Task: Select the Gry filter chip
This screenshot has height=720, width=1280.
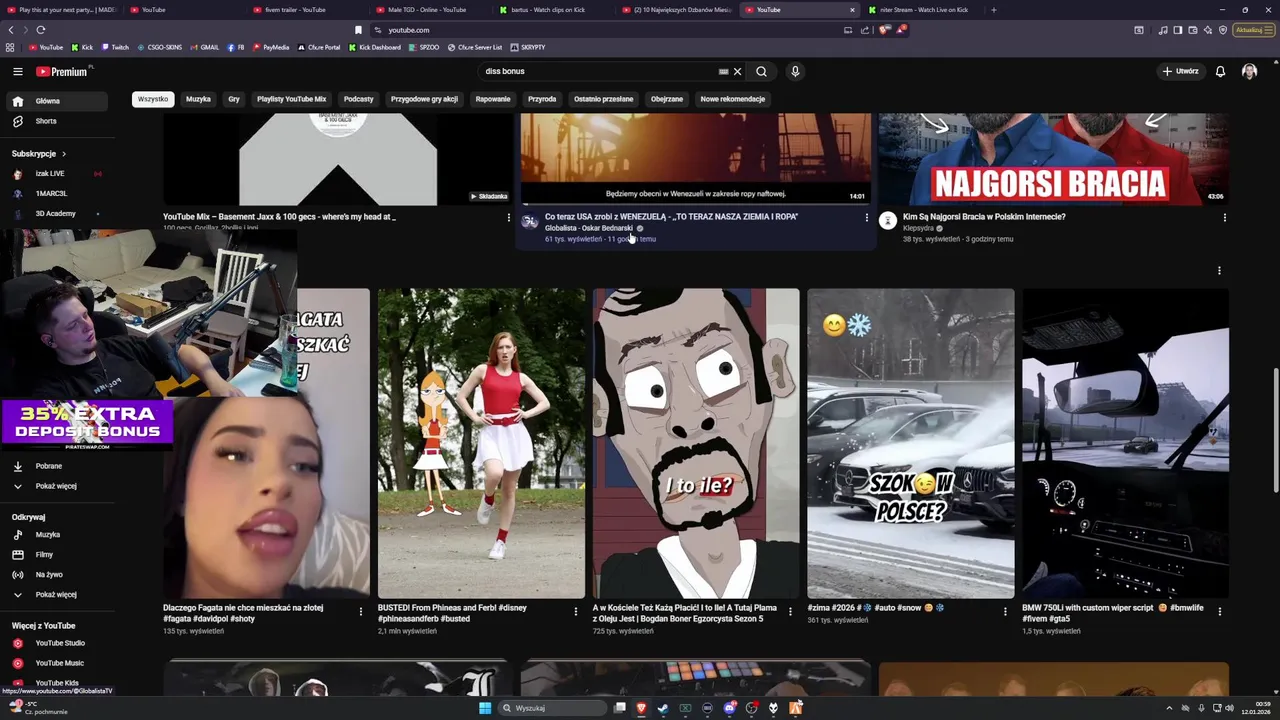Action: [x=234, y=99]
